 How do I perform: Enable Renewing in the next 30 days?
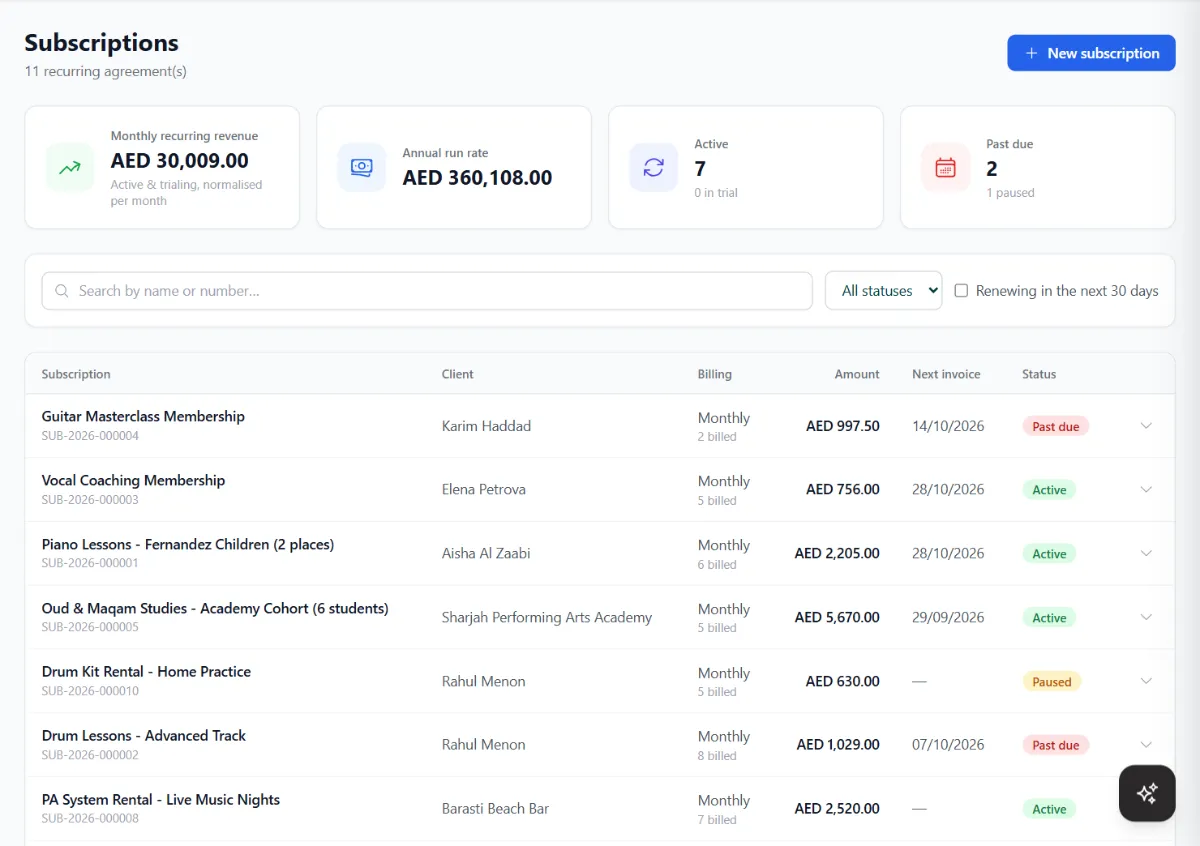961,291
